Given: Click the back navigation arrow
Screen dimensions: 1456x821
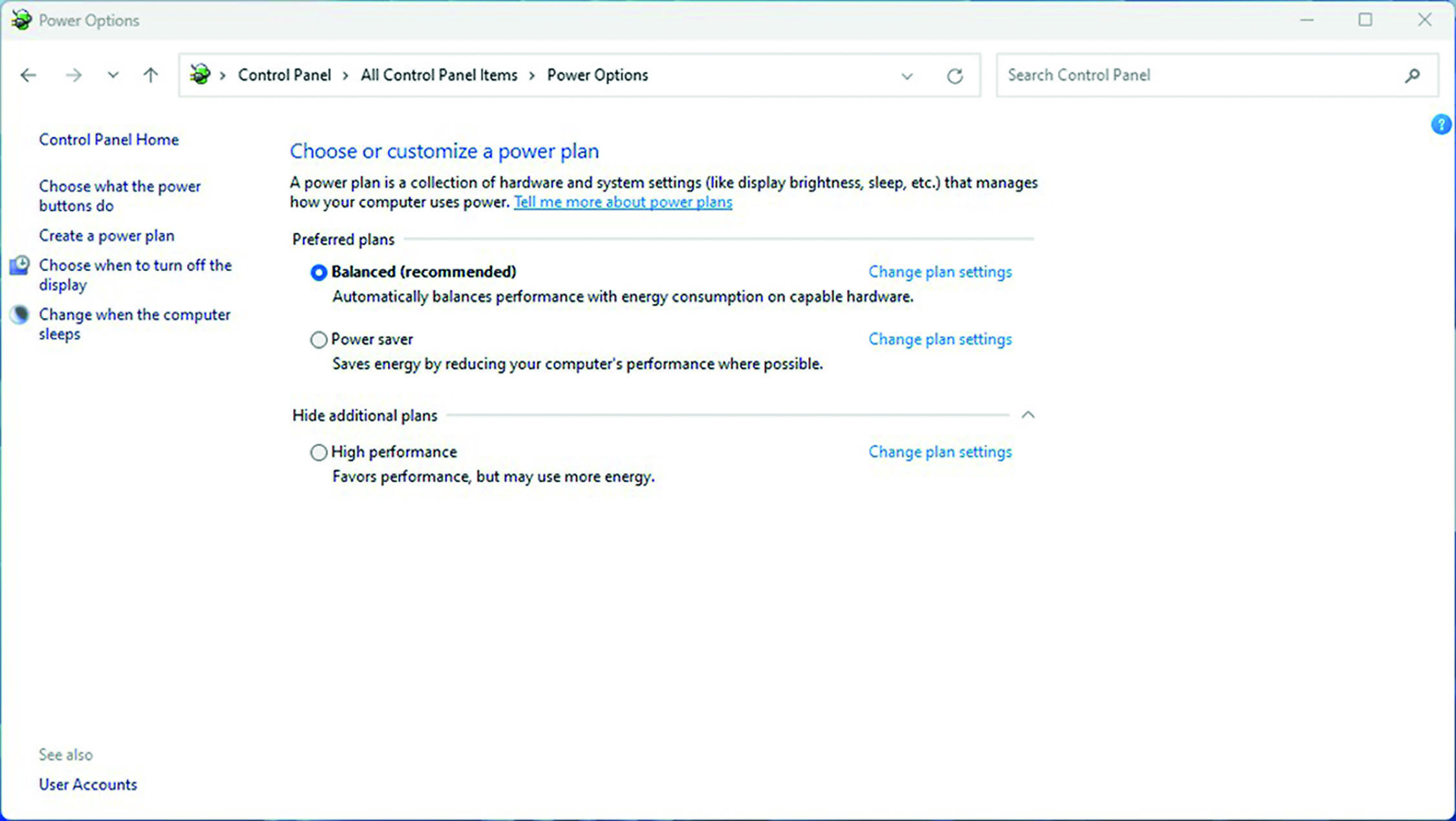Looking at the screenshot, I should [28, 75].
